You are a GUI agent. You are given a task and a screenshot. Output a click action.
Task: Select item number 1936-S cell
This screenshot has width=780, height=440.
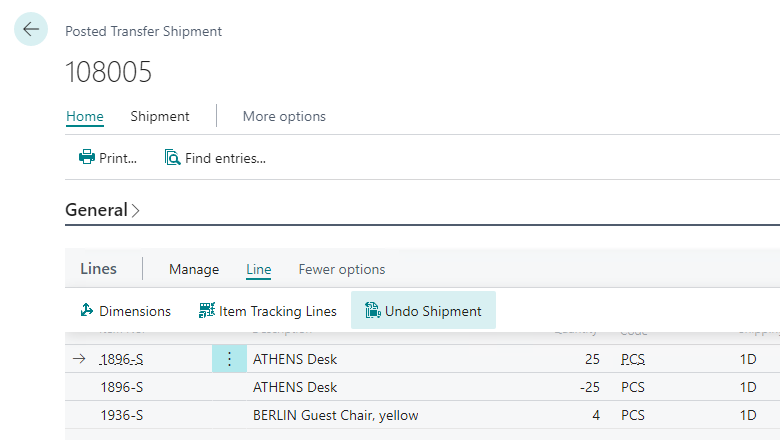pyautogui.click(x=122, y=415)
